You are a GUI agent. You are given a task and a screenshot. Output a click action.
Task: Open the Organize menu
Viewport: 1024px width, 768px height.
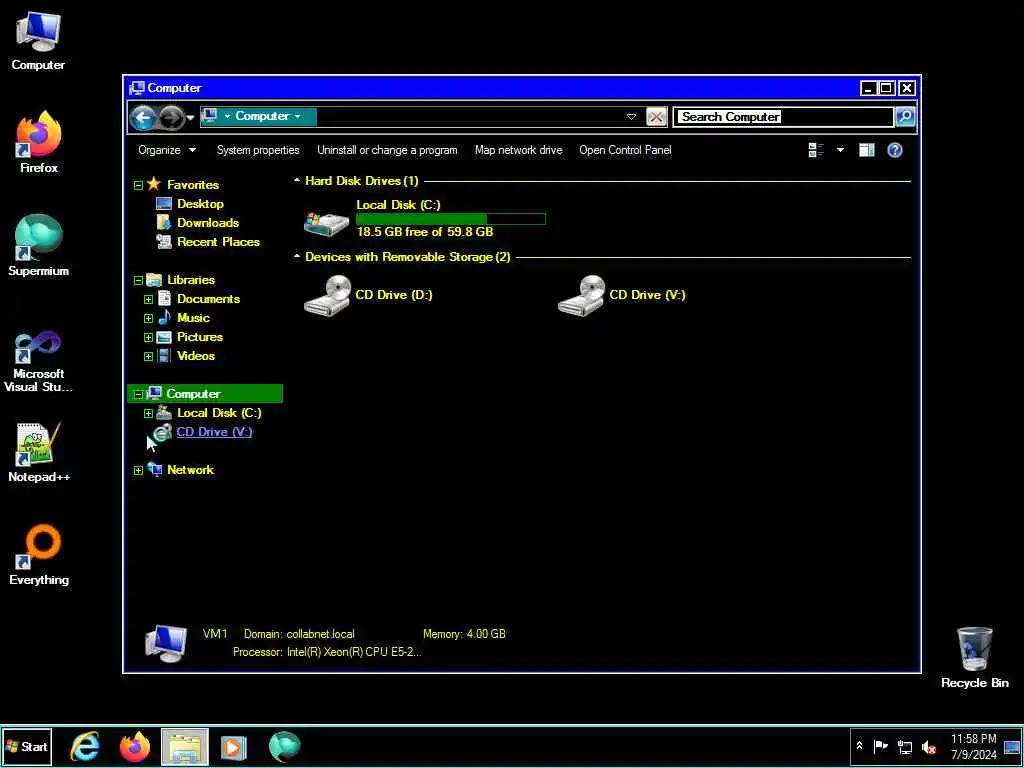[x=167, y=150]
